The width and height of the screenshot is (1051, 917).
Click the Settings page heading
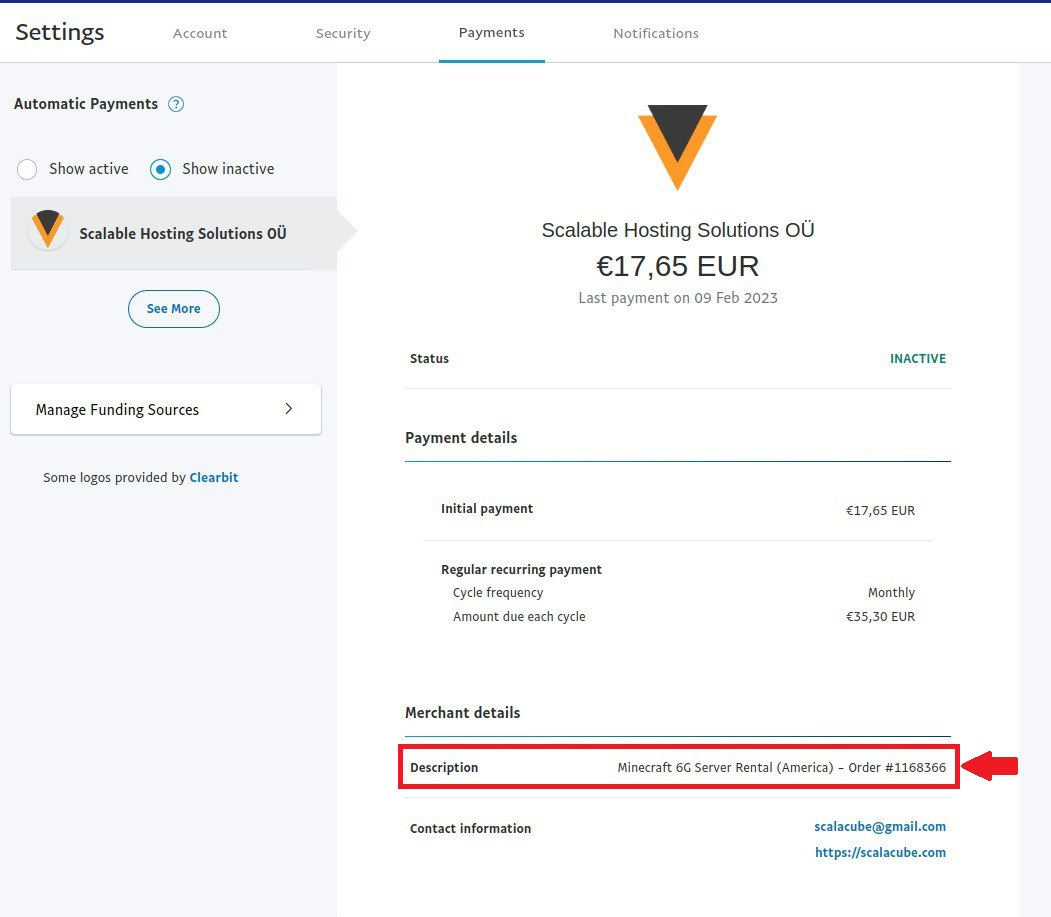[60, 32]
